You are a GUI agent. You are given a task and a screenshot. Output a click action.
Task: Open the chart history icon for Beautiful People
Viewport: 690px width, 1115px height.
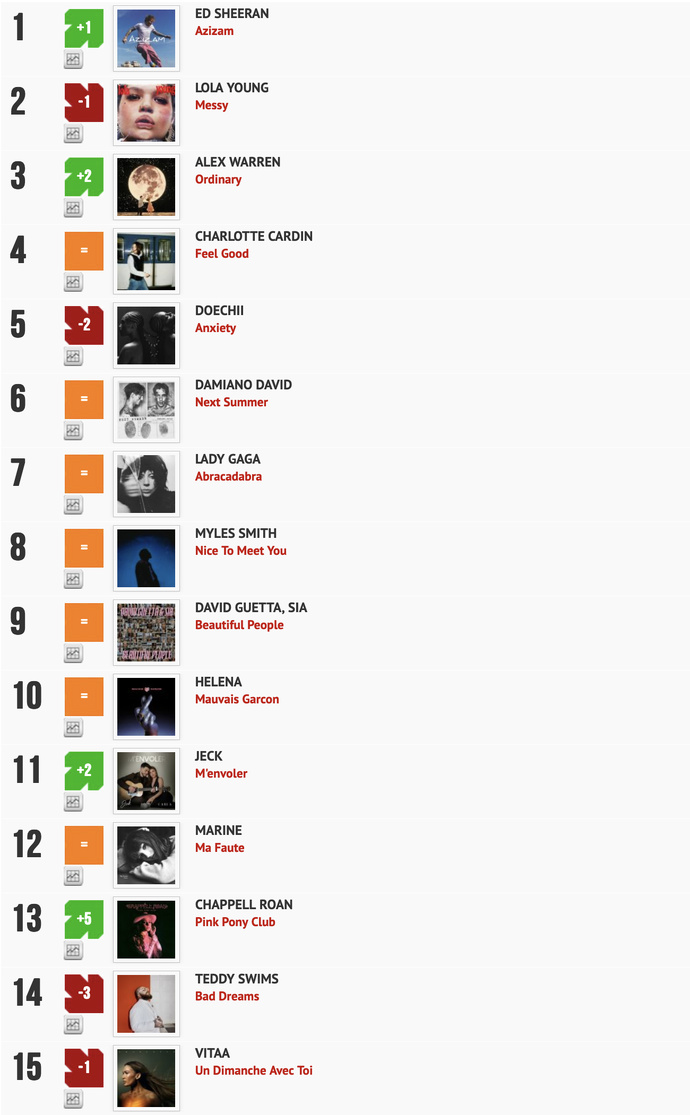[x=73, y=653]
